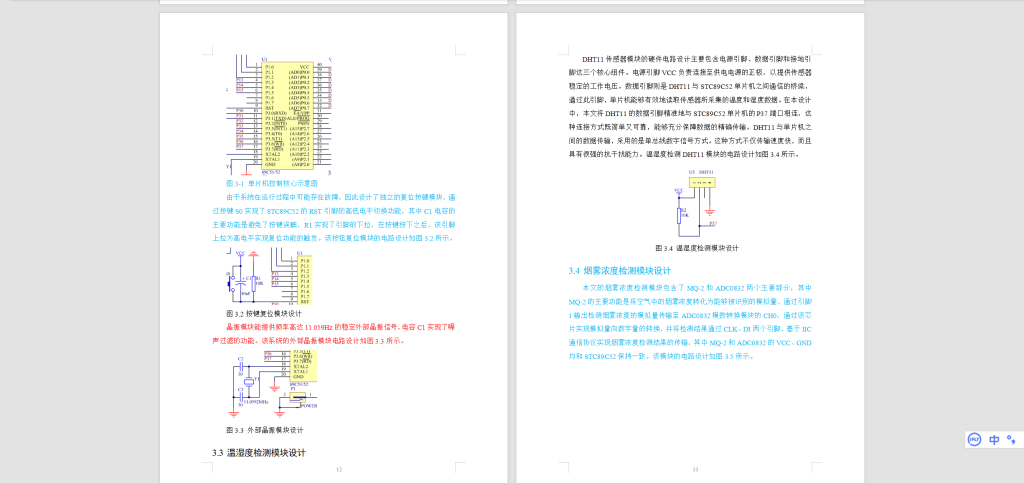The height and width of the screenshot is (483, 1024).
Task: Click red line starting '晶振模块能提供频率高达'
Action: [341, 326]
